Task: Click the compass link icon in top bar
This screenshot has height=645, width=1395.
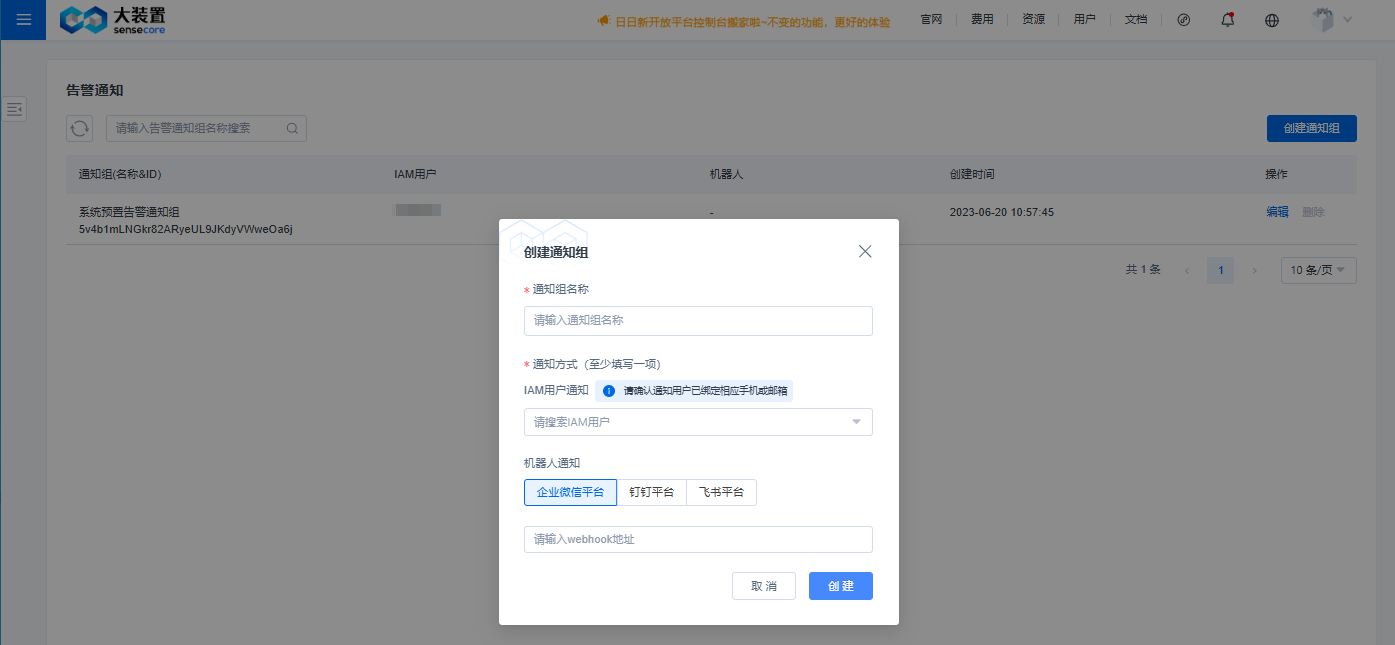Action: 1183,19
